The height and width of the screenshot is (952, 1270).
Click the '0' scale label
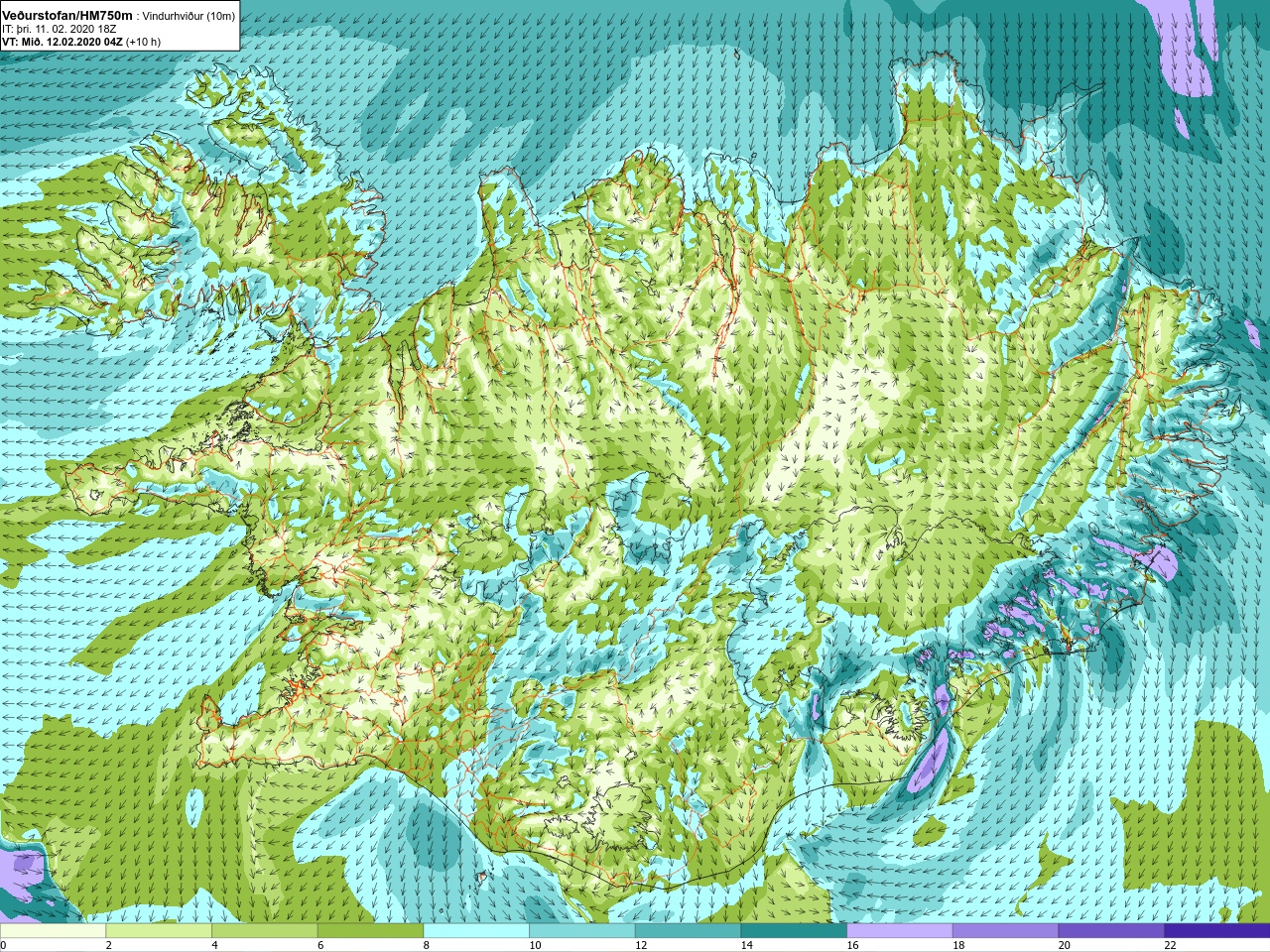tap(4, 945)
